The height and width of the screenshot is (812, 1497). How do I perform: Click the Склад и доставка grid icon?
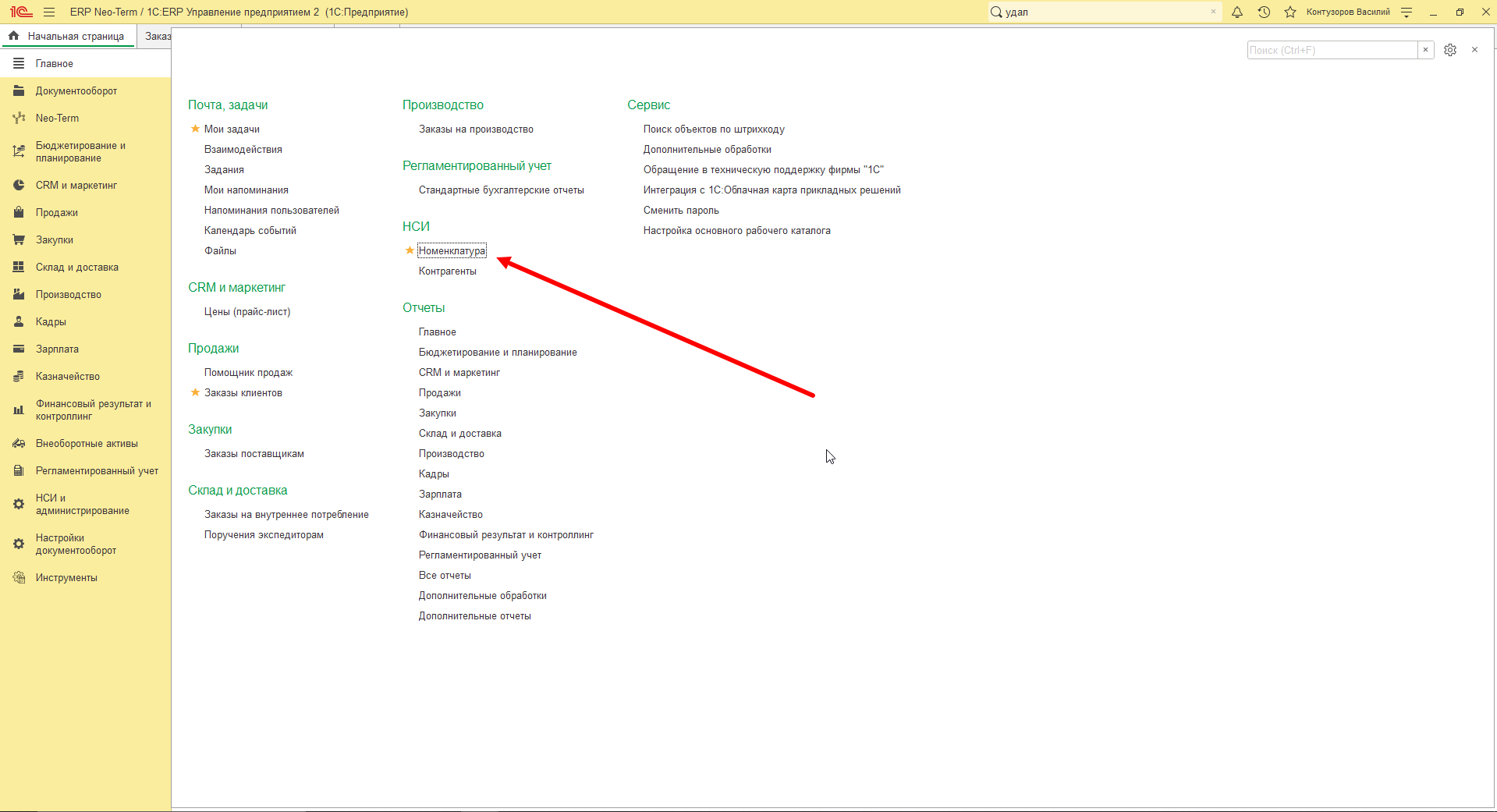(x=19, y=268)
